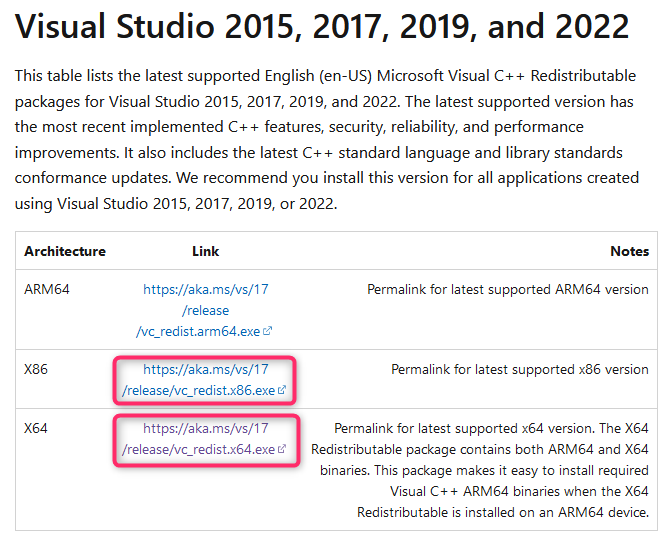Select the ARM64 architecture cell
668x545 pixels.
[x=44, y=289]
